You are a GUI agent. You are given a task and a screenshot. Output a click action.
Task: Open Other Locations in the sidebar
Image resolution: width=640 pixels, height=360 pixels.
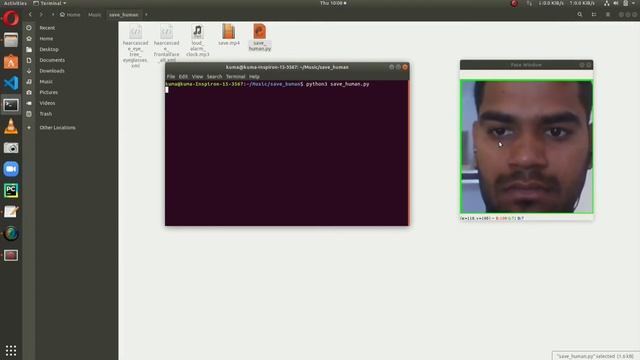pyautogui.click(x=57, y=128)
